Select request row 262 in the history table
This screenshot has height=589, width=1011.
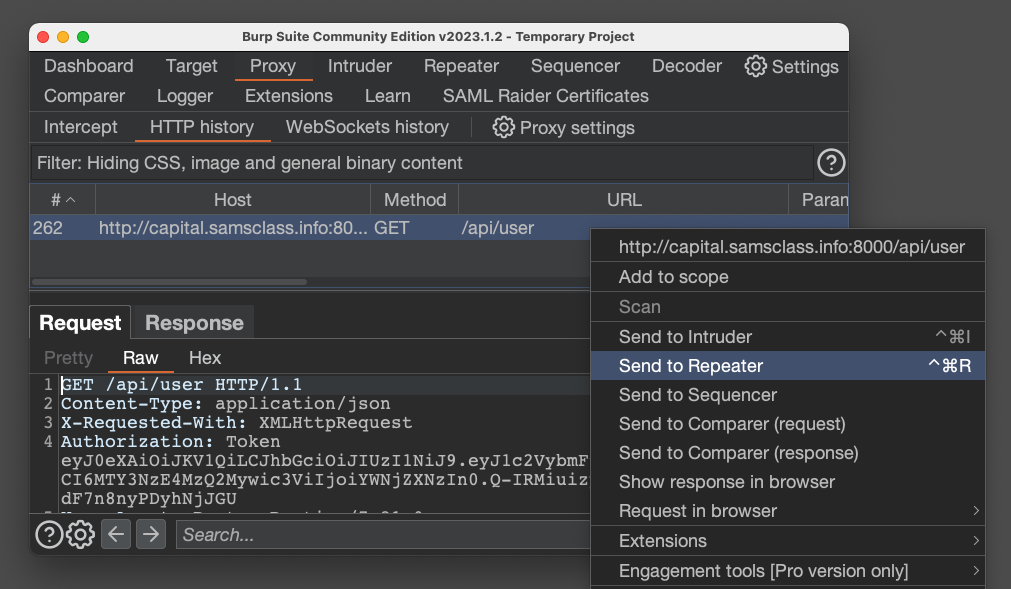pyautogui.click(x=300, y=228)
